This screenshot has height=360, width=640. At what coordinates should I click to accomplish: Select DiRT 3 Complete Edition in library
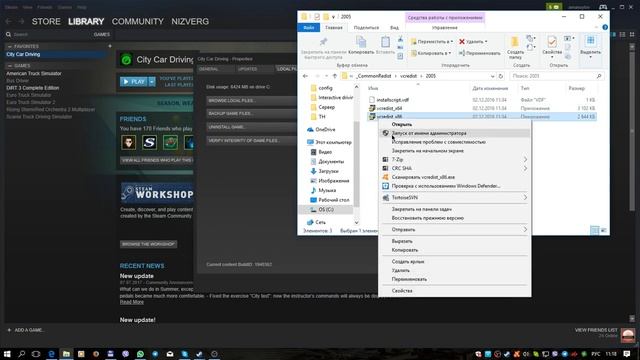(x=33, y=88)
